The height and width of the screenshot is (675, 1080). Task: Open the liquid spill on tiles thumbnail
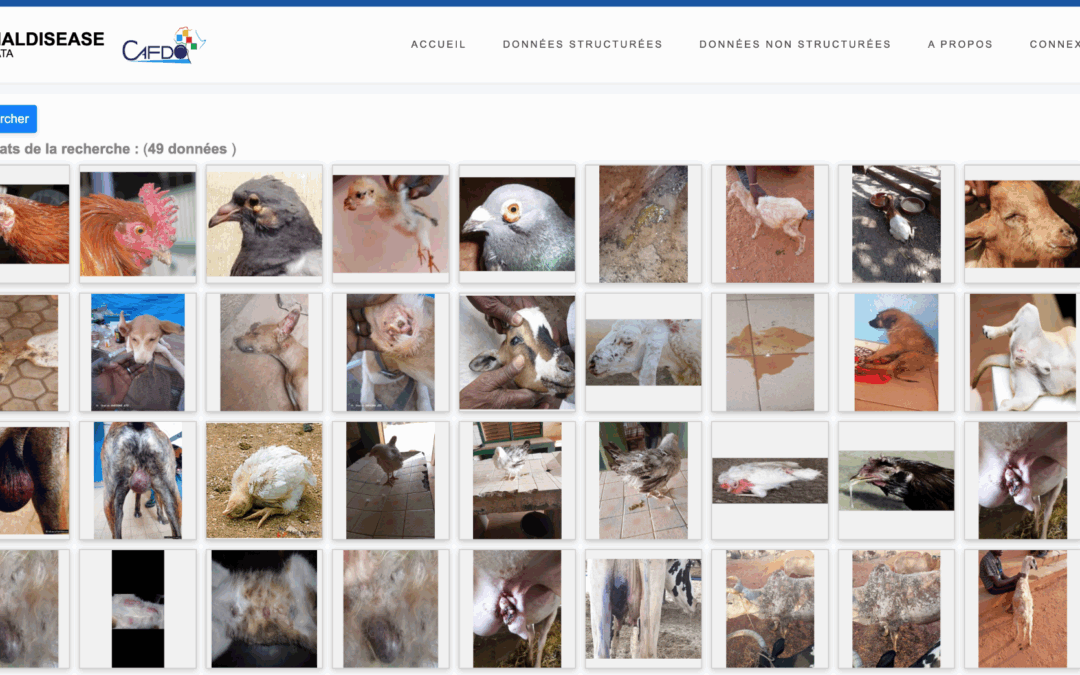770,352
